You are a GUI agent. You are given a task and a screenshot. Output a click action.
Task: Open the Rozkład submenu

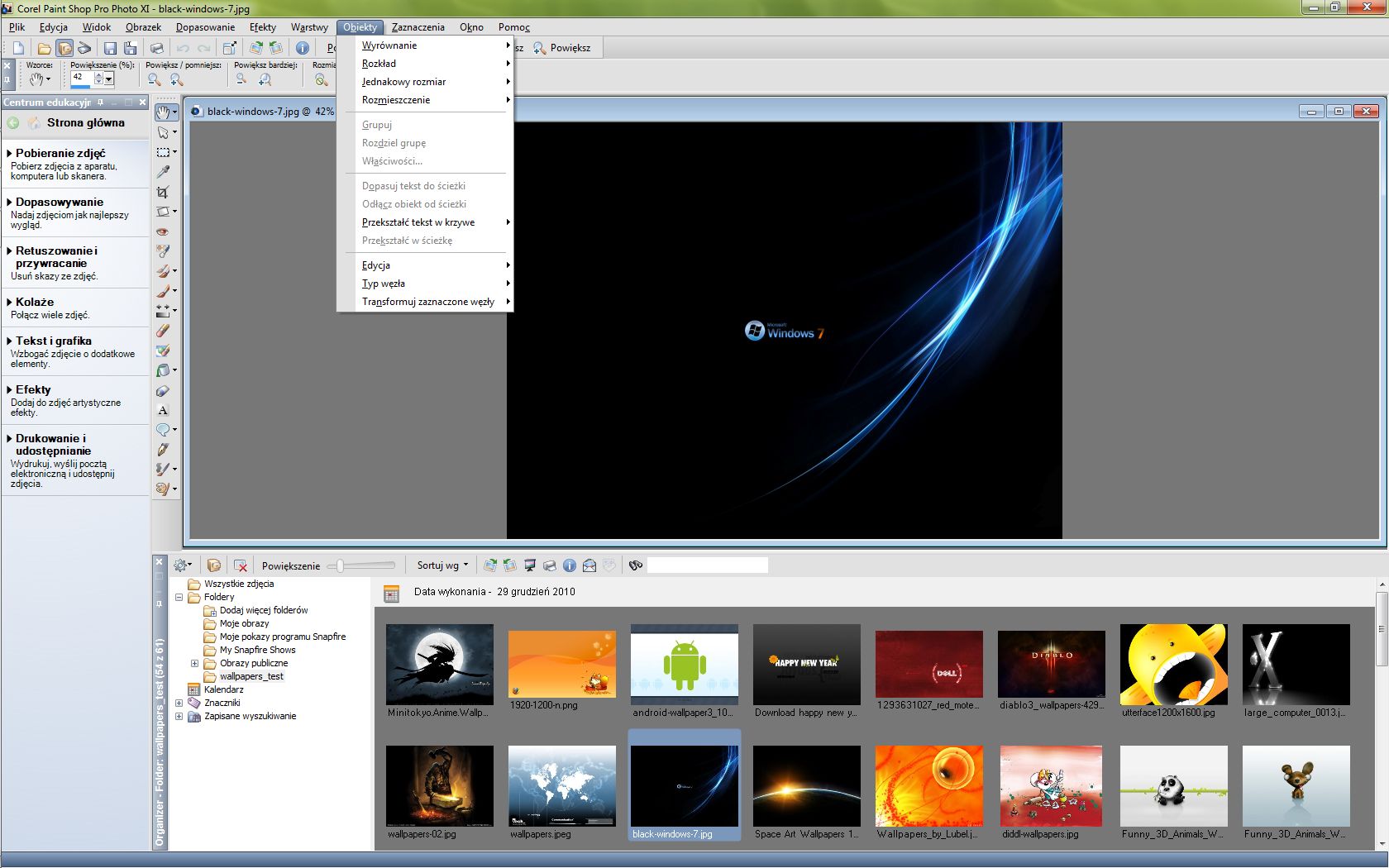pyautogui.click(x=425, y=64)
